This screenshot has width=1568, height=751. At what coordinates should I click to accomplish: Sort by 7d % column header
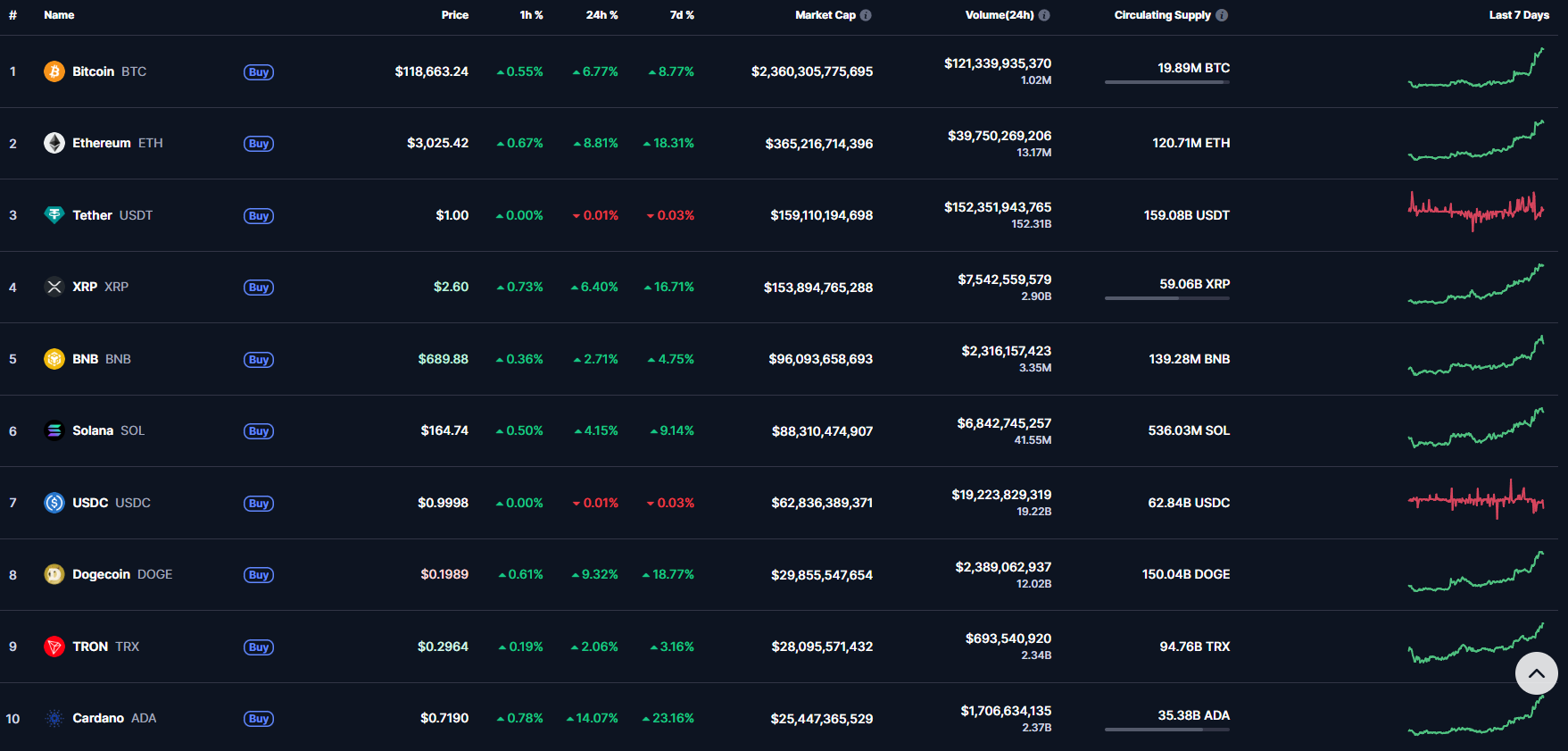click(682, 15)
